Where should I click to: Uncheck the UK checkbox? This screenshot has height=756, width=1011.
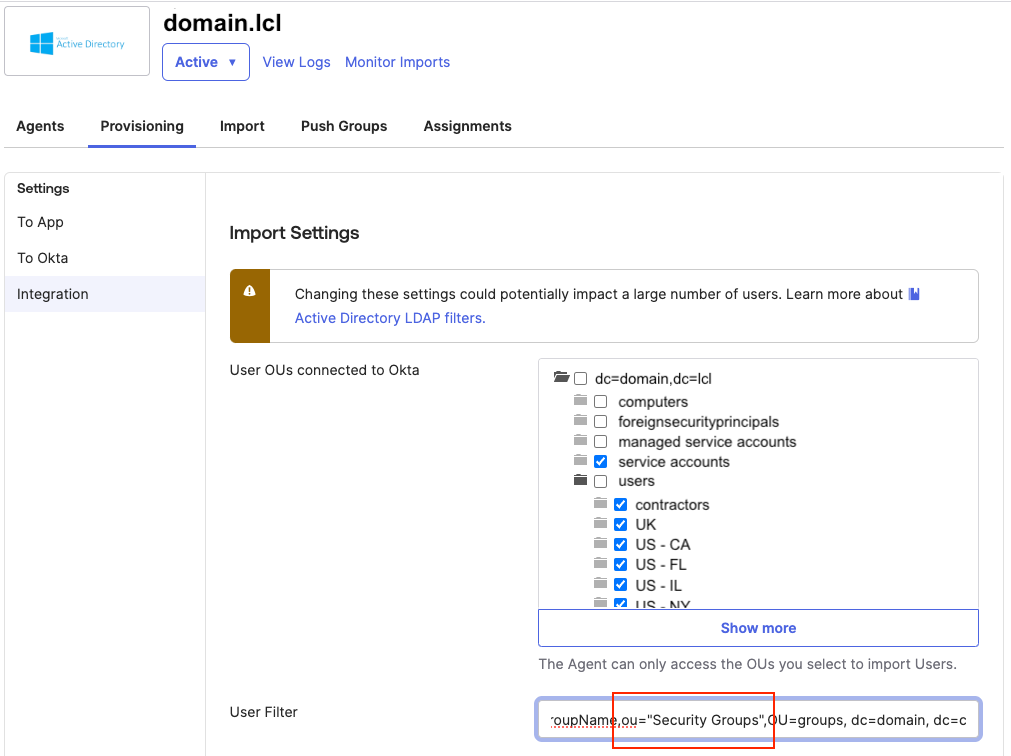point(620,524)
